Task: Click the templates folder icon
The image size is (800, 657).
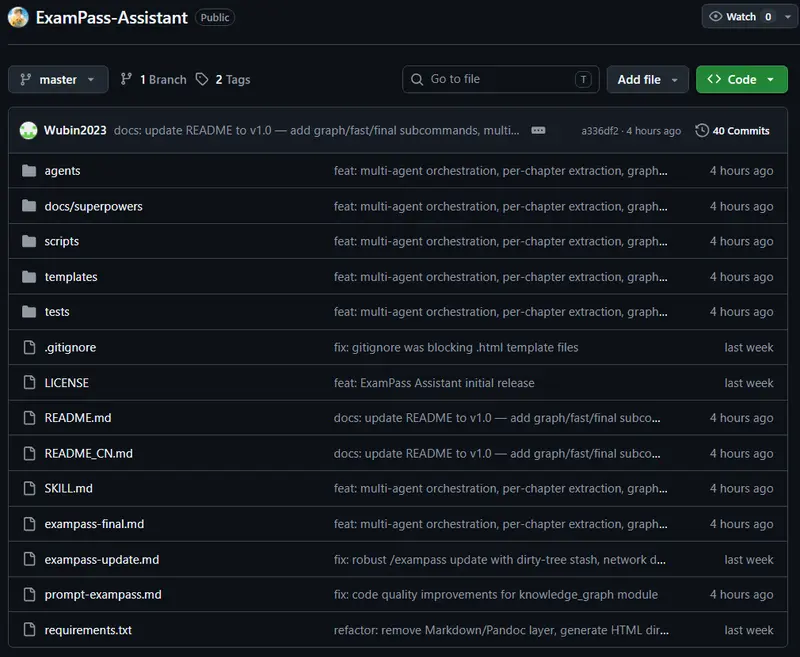Action: [x=29, y=276]
